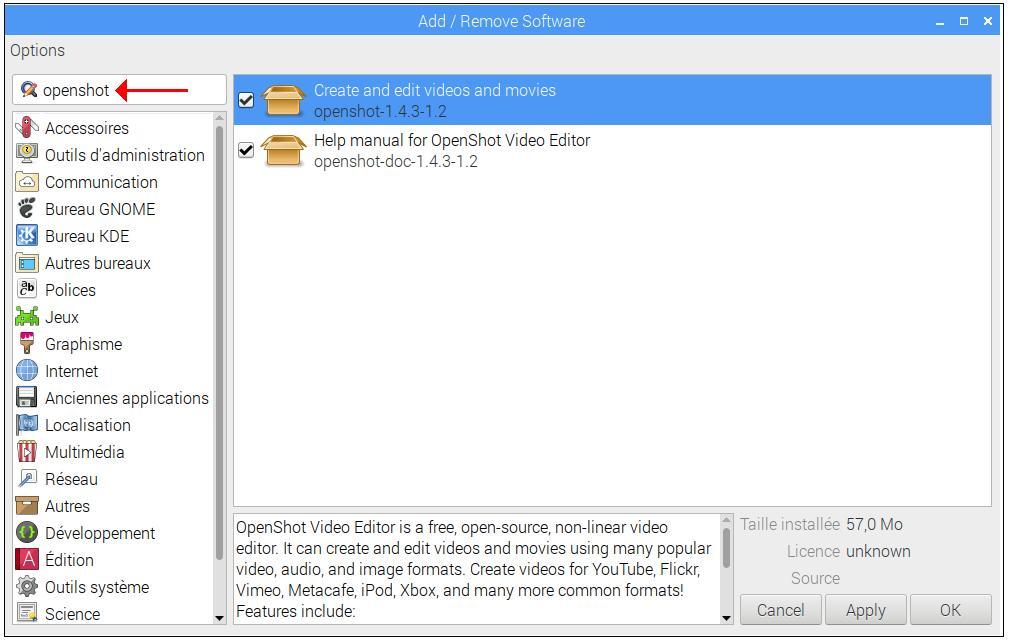Screen dimensions: 1010x641
Task: Choose the Bureau GNOME footprint icon
Action: 26,209
